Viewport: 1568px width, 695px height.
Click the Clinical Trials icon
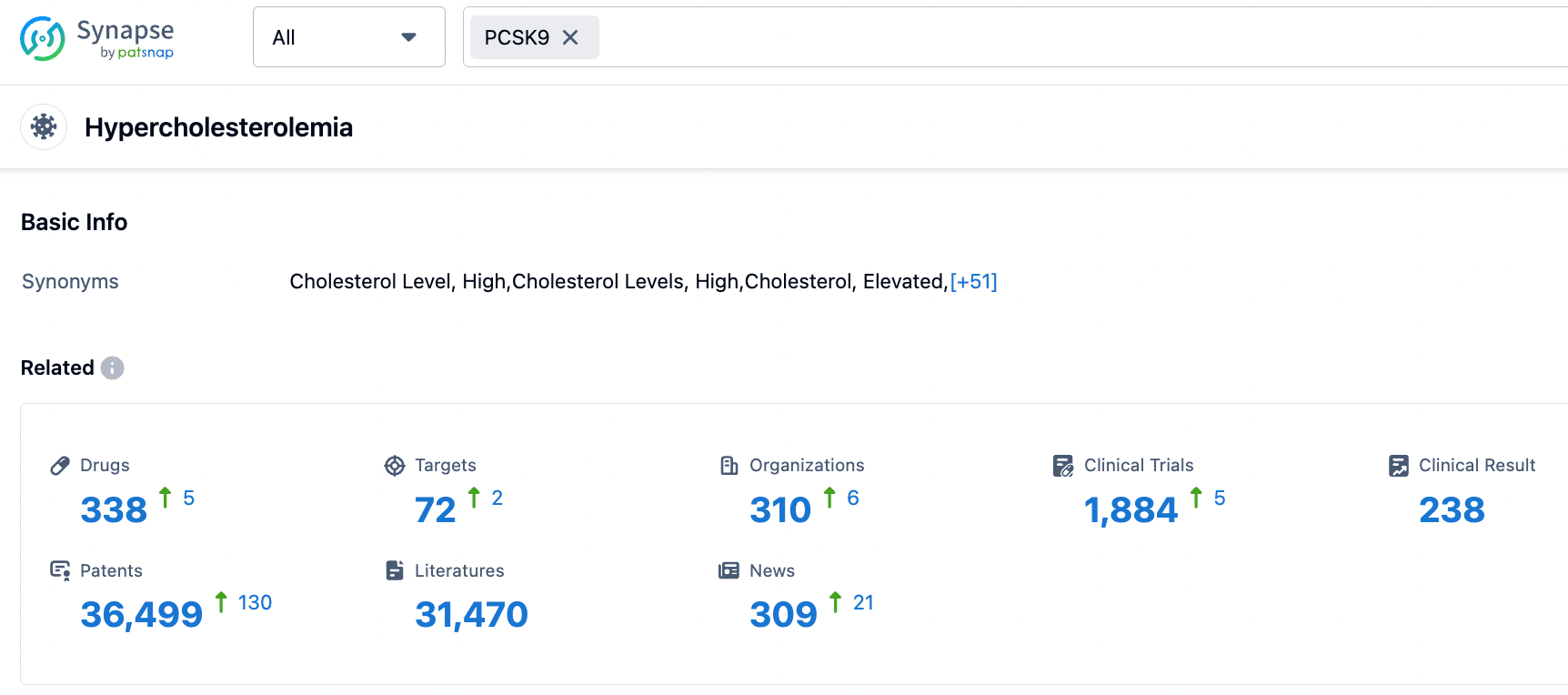point(1063,466)
